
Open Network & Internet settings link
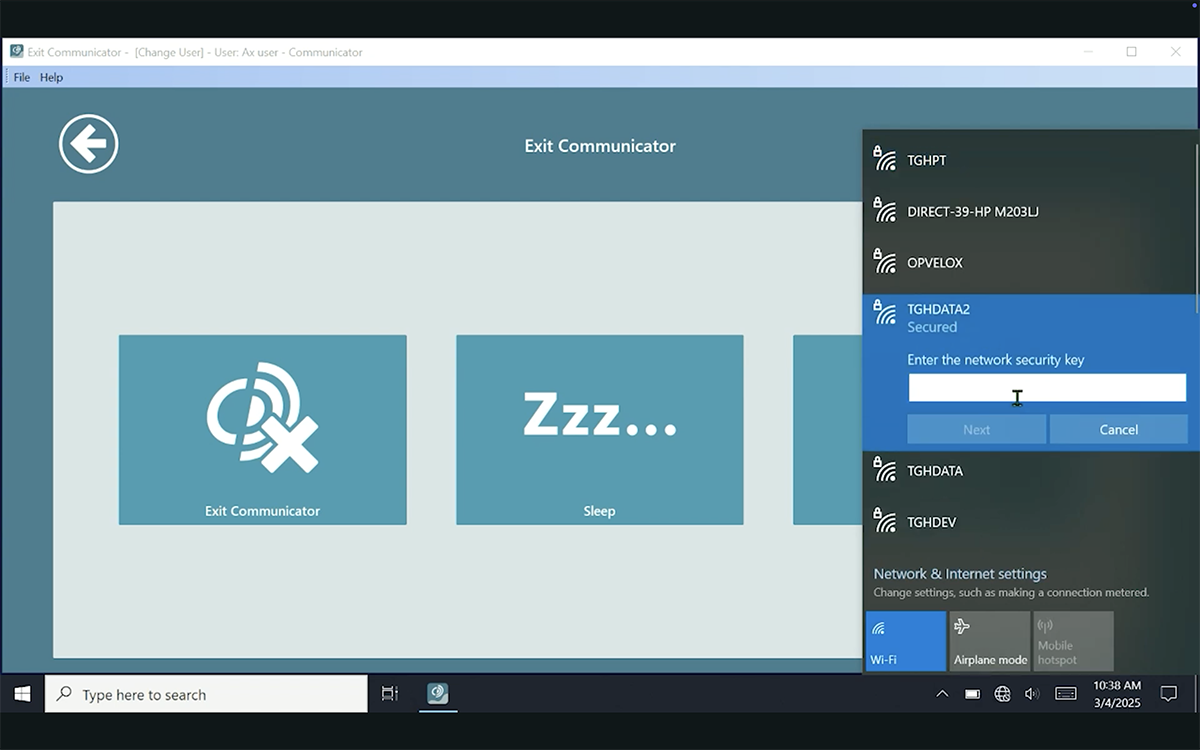[x=960, y=574]
